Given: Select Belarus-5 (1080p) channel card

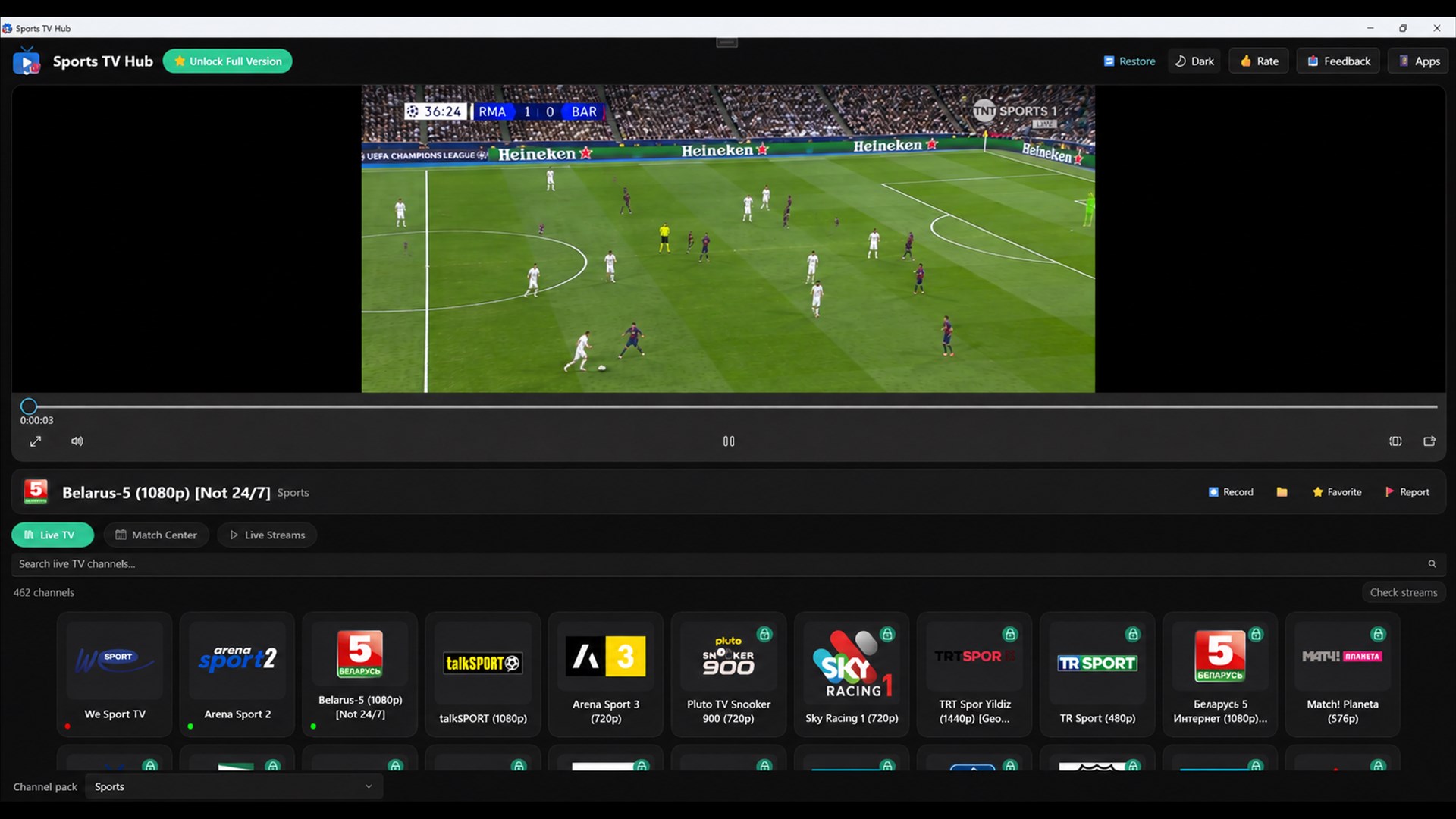Looking at the screenshot, I should coord(360,674).
